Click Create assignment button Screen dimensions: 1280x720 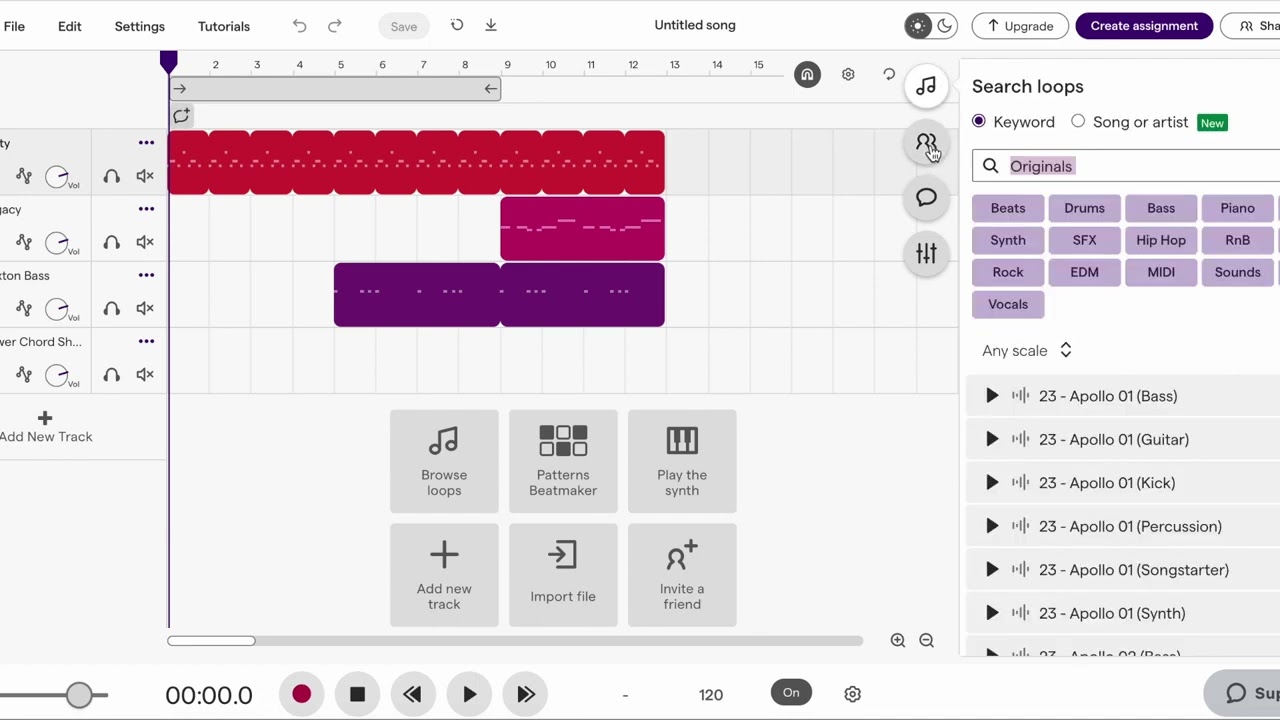coord(1144,26)
